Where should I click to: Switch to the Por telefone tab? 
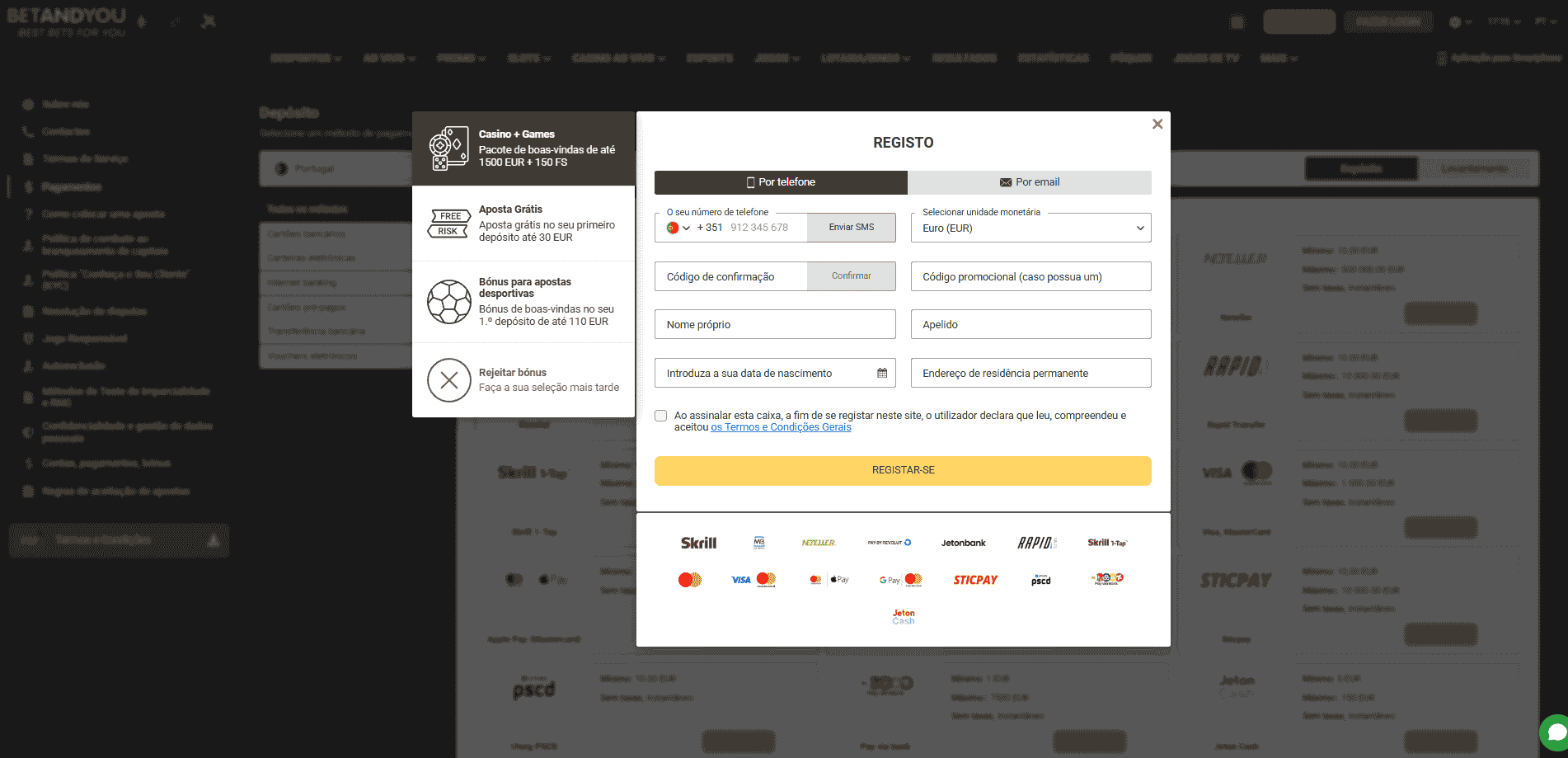point(780,182)
